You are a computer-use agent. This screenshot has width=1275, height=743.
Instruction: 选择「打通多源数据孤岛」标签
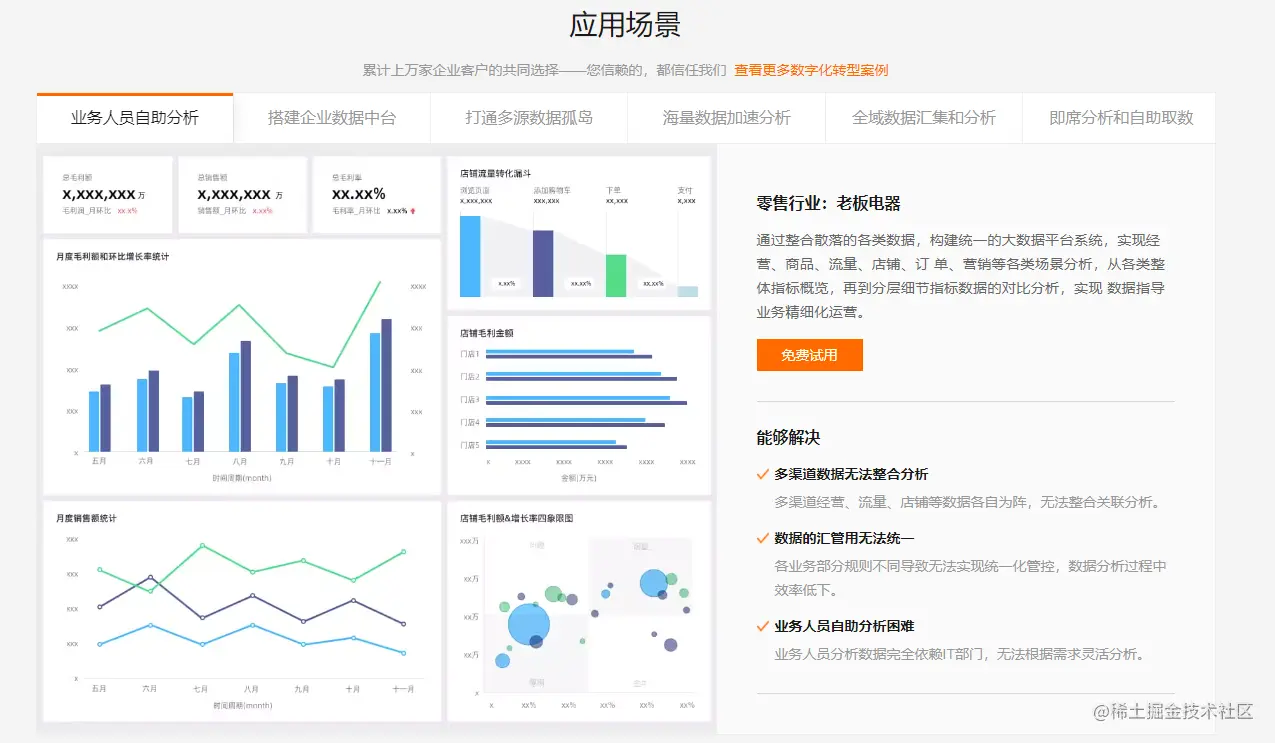click(528, 118)
